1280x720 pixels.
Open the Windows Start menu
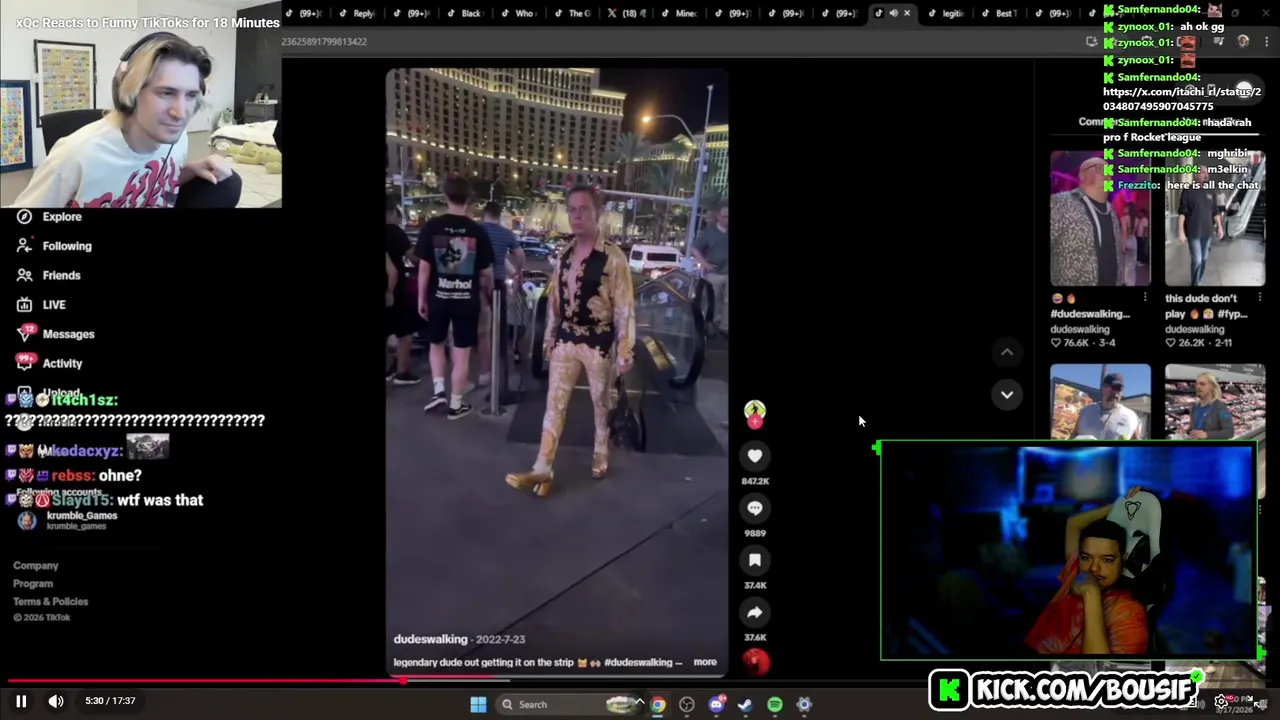478,704
